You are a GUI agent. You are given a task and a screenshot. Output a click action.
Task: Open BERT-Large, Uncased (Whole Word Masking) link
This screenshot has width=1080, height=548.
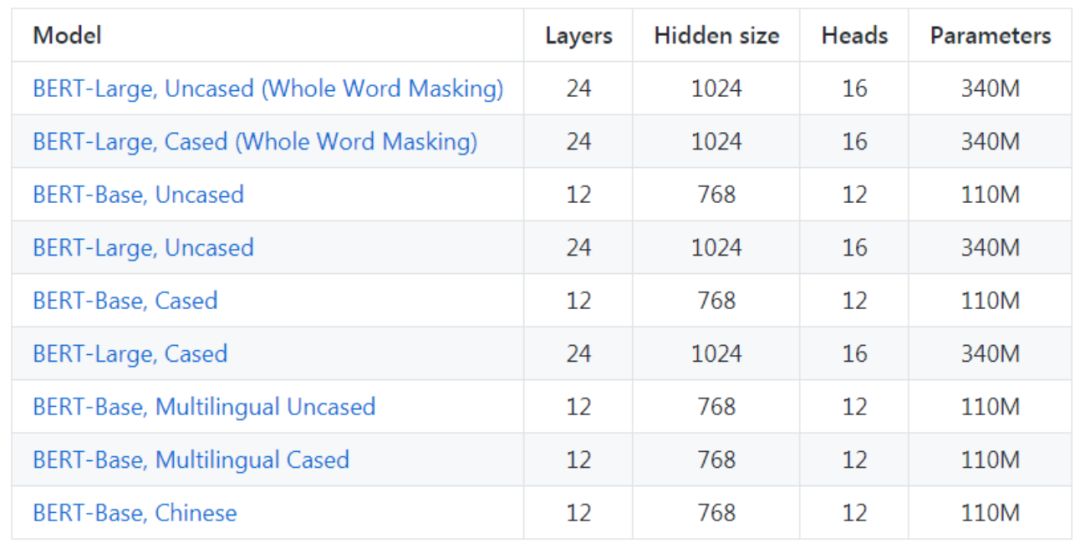click(268, 89)
